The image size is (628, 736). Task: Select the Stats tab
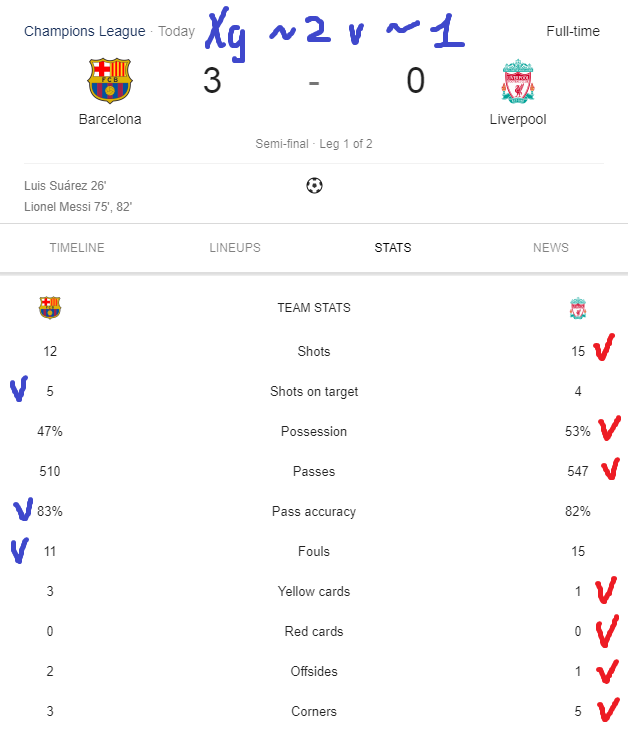(393, 248)
